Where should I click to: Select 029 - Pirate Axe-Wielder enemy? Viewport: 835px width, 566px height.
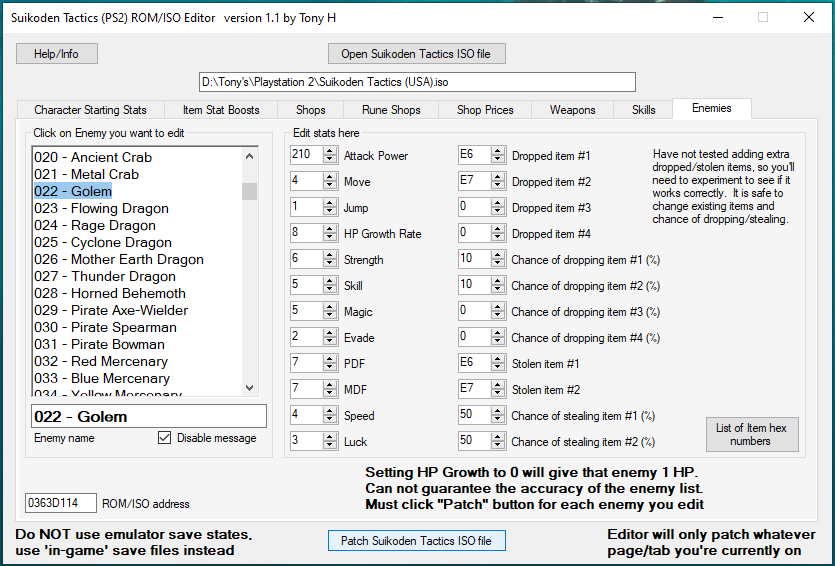(x=136, y=311)
